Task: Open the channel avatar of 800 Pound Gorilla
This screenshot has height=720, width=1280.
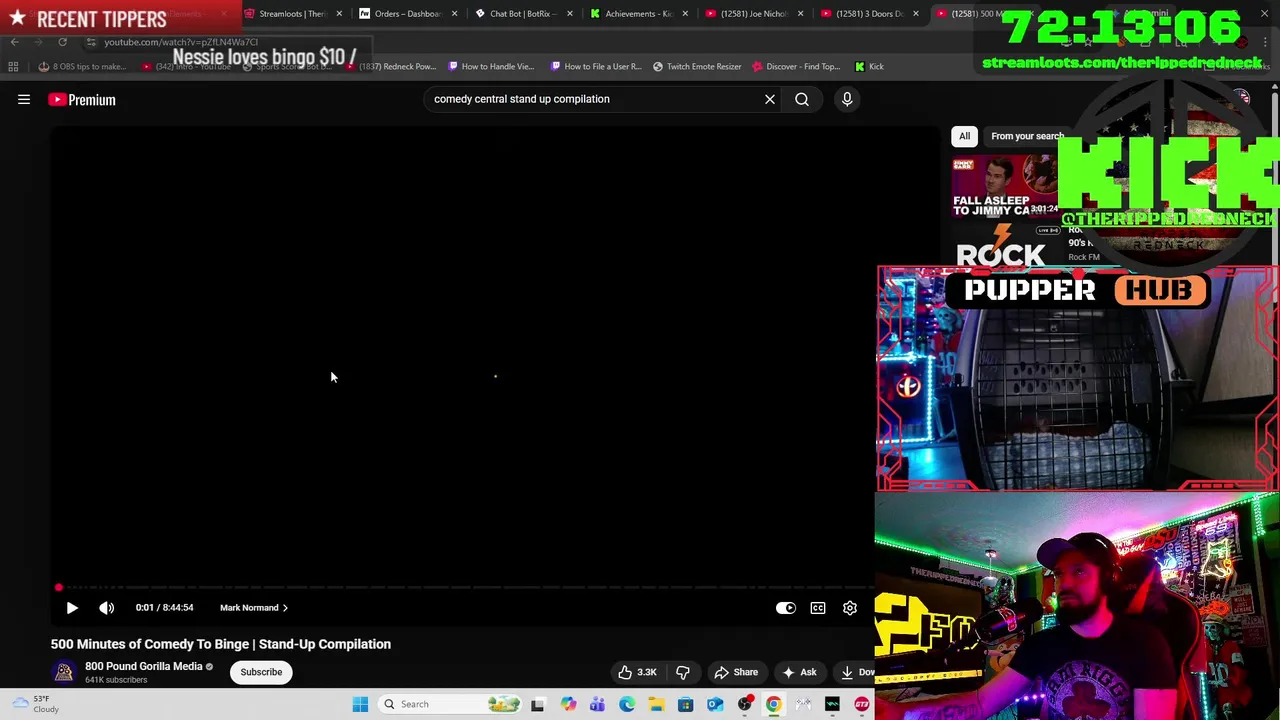Action: tap(64, 672)
